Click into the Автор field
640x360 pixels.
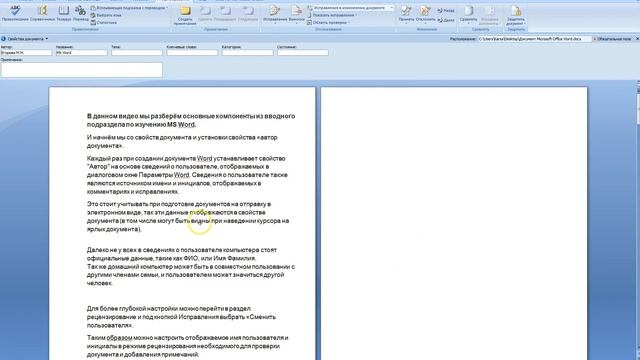tap(26, 53)
